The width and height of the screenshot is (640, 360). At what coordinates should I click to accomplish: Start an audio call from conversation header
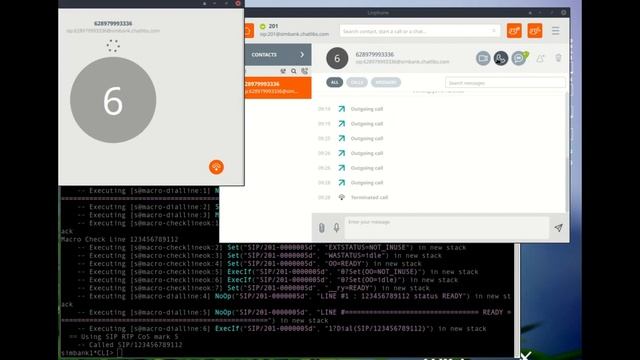501,58
